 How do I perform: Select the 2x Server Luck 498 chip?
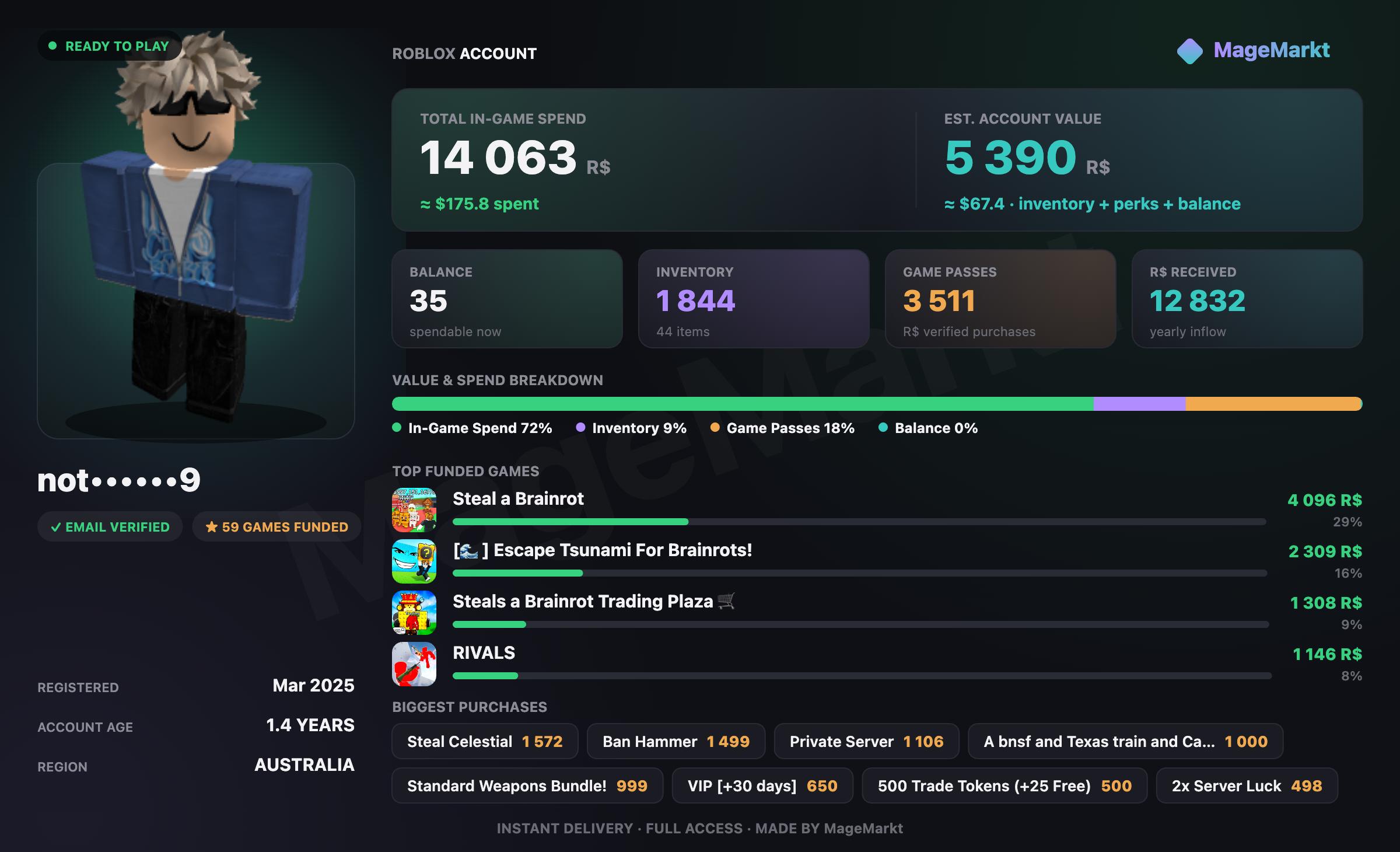1247,785
